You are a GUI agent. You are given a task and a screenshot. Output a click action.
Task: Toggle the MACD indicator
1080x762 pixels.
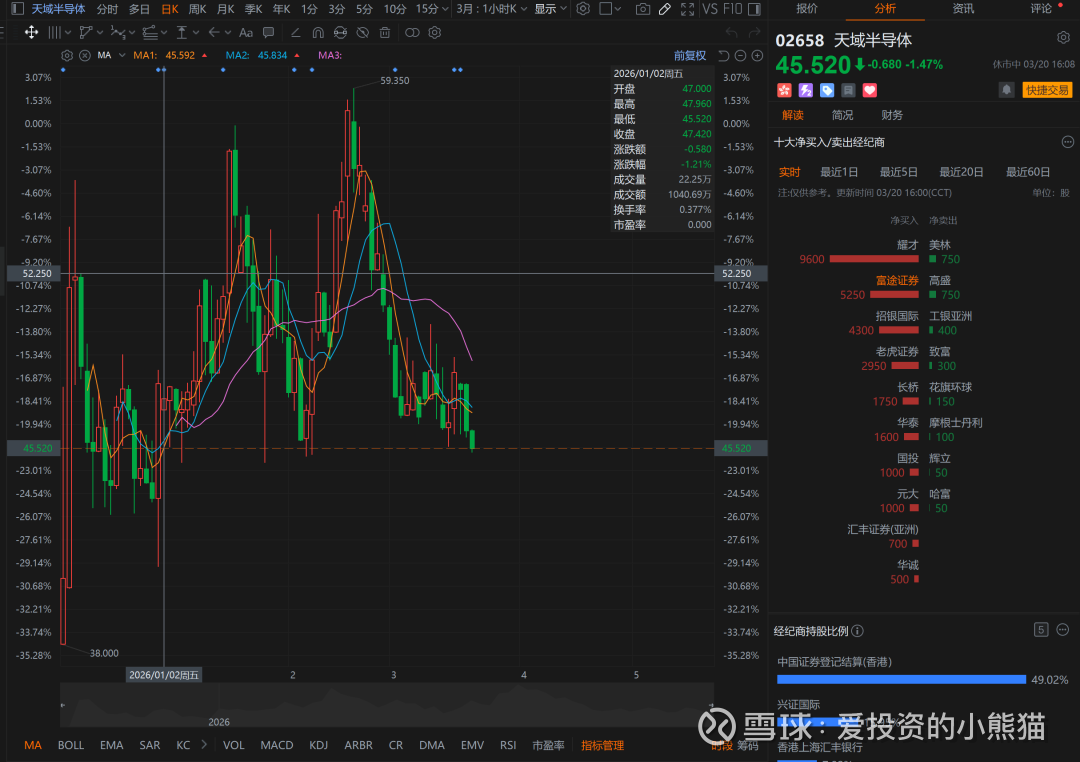[x=277, y=745]
